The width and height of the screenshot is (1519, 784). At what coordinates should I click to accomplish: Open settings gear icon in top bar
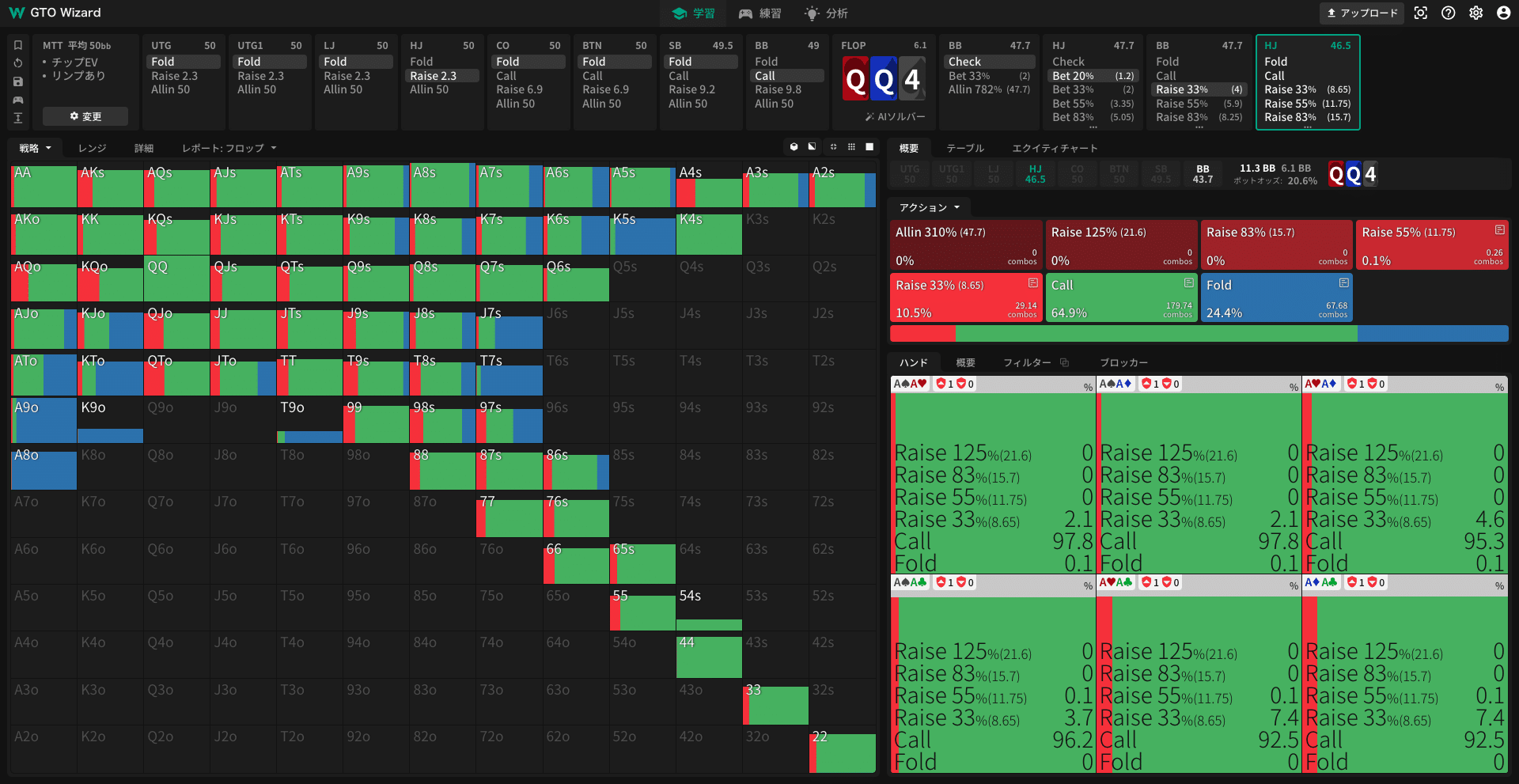click(1476, 13)
